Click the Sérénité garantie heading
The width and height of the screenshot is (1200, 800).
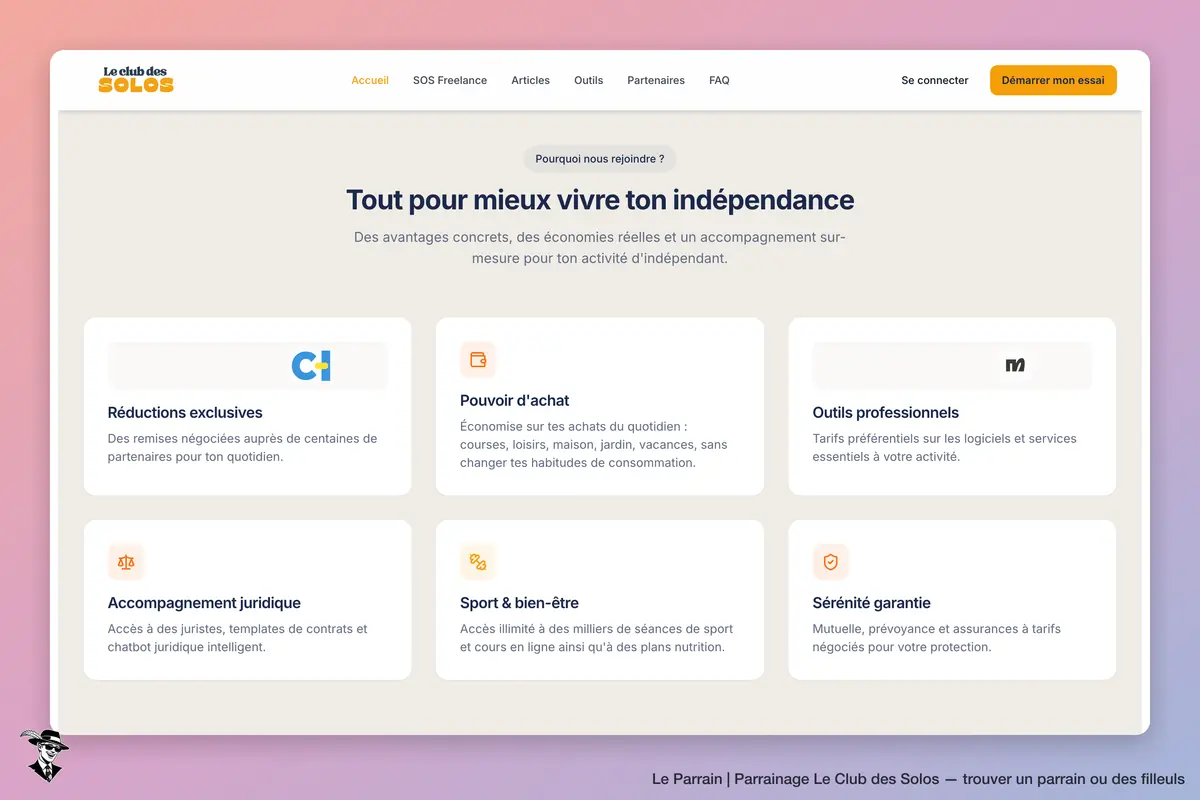click(872, 603)
